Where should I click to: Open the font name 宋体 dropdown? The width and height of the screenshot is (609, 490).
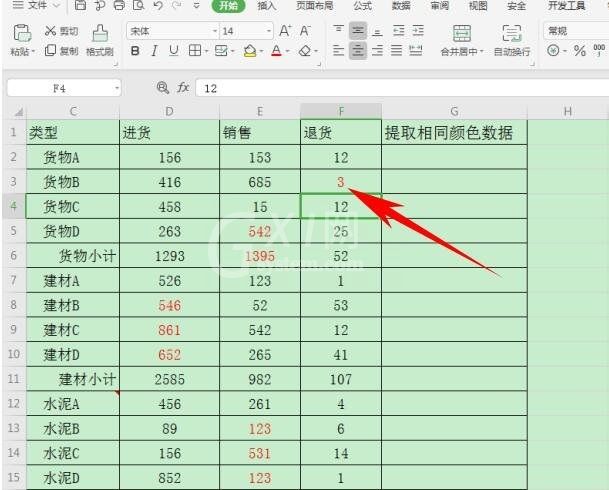tap(214, 31)
